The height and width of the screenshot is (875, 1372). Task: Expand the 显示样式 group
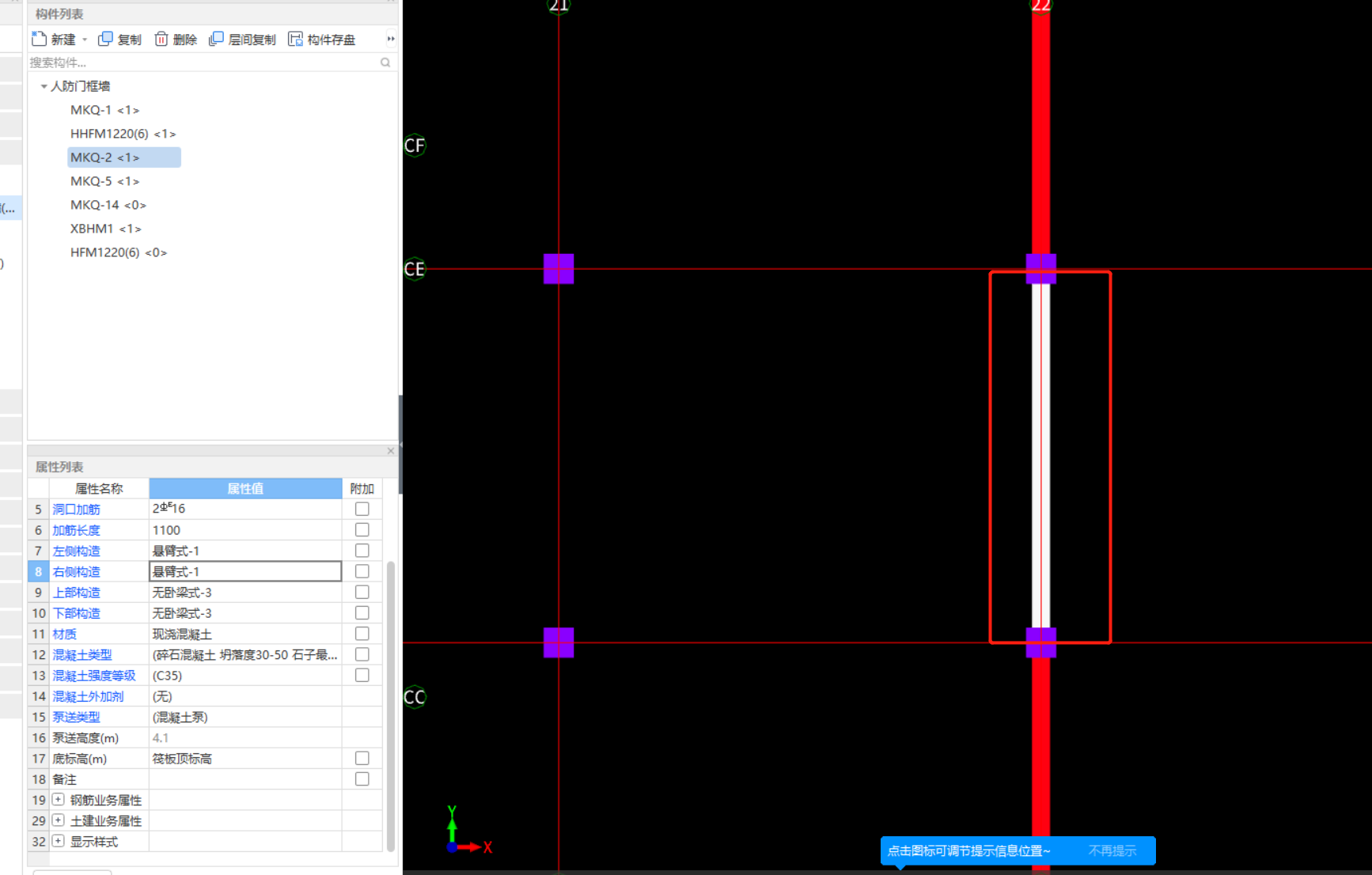[x=58, y=841]
